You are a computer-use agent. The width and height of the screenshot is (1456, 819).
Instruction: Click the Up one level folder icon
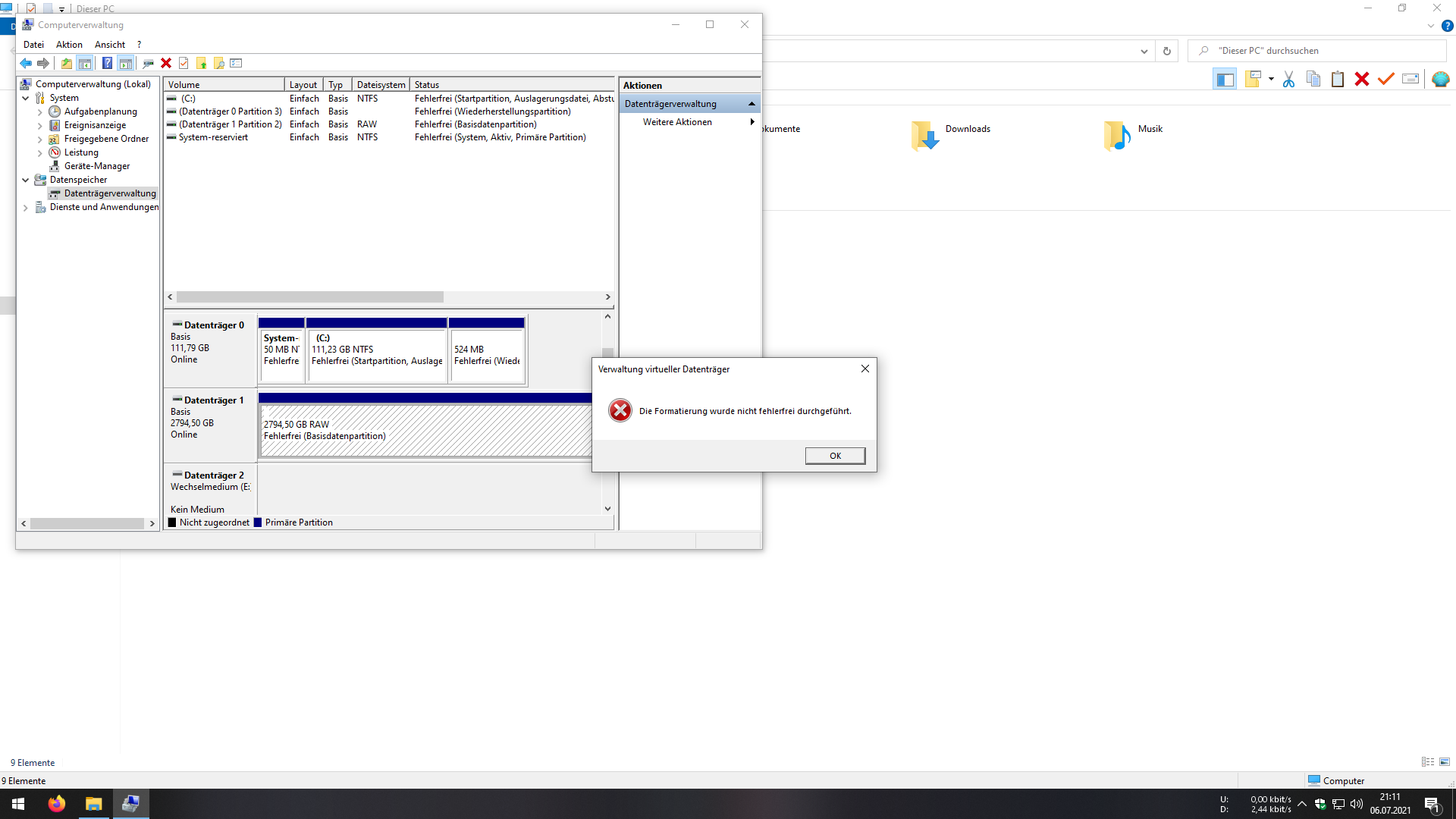click(x=67, y=63)
